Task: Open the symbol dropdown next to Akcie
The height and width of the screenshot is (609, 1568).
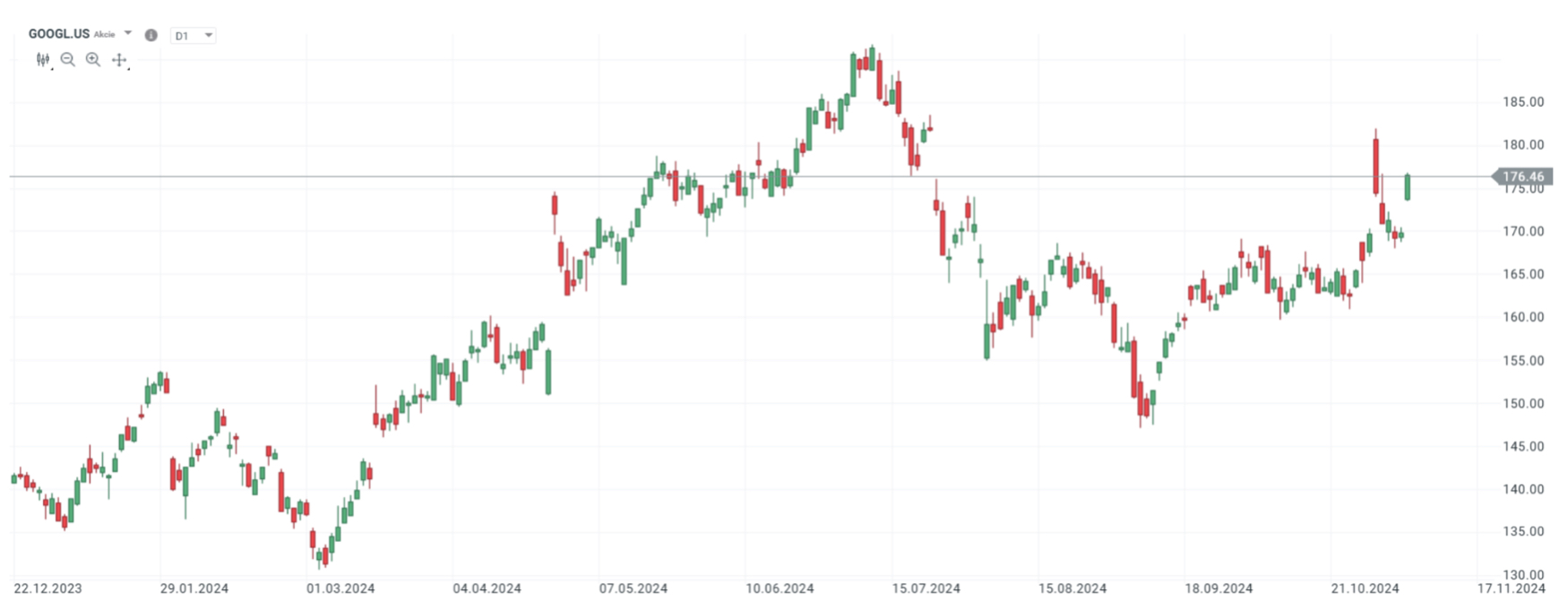Action: coord(127,33)
